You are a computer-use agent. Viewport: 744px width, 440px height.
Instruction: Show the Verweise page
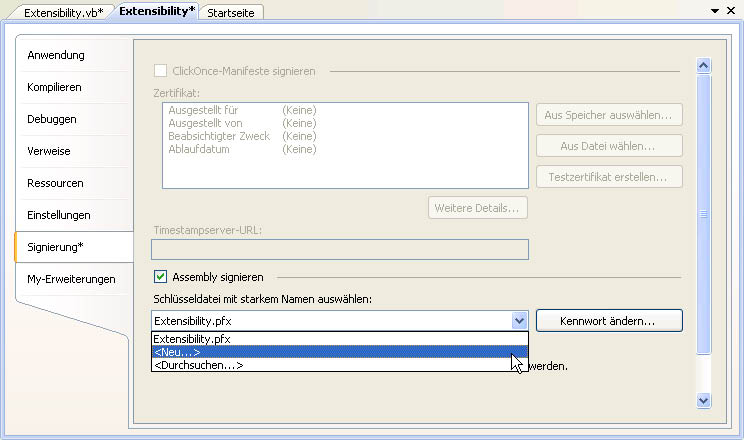coord(49,151)
